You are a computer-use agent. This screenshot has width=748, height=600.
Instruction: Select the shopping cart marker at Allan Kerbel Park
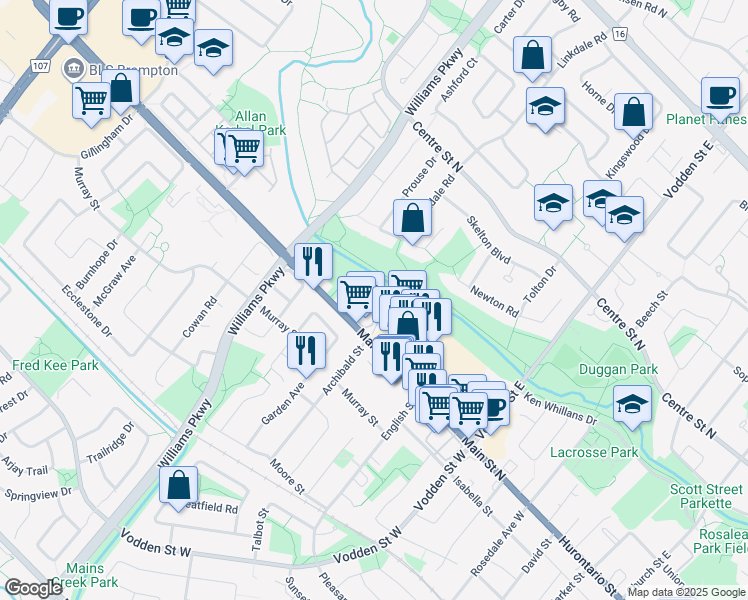(243, 149)
